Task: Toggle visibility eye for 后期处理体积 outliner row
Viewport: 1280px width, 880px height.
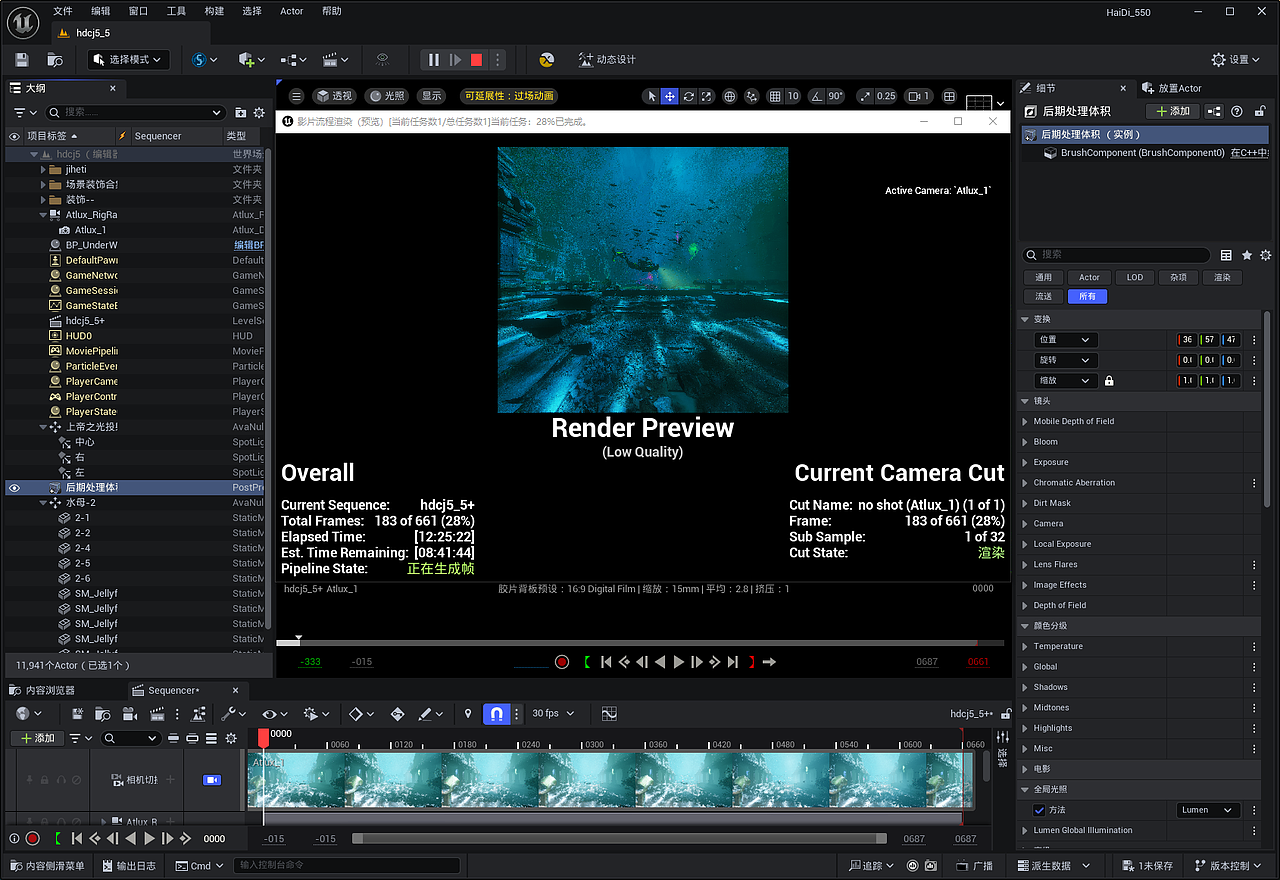Action: (x=14, y=488)
